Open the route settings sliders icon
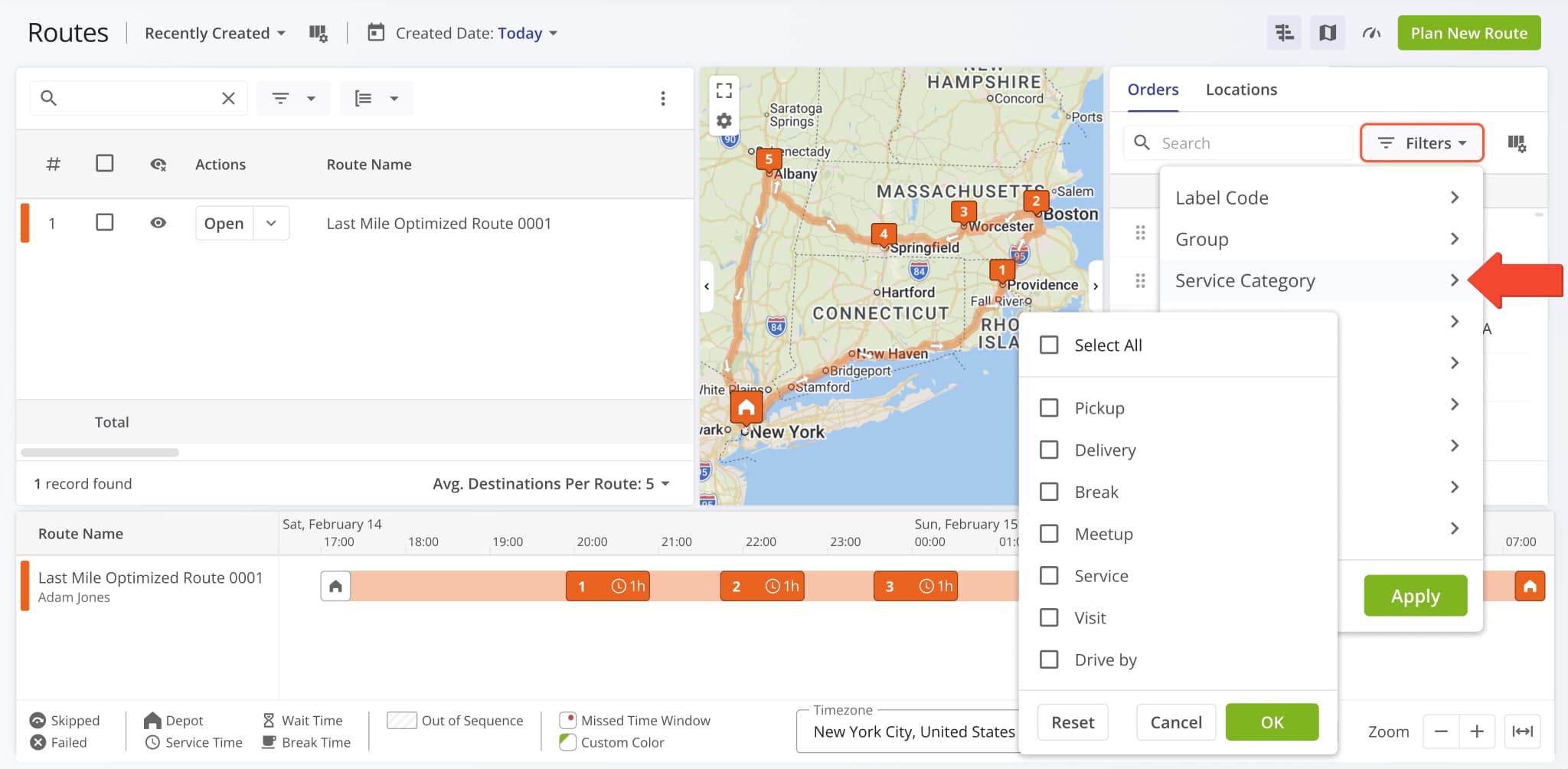The width and height of the screenshot is (1568, 769). coord(1283,33)
